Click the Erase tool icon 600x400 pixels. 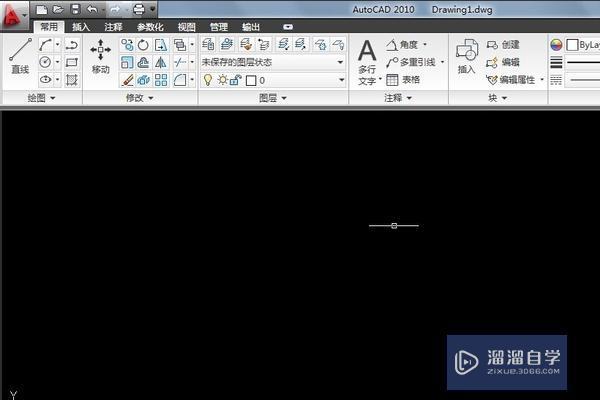[x=127, y=80]
